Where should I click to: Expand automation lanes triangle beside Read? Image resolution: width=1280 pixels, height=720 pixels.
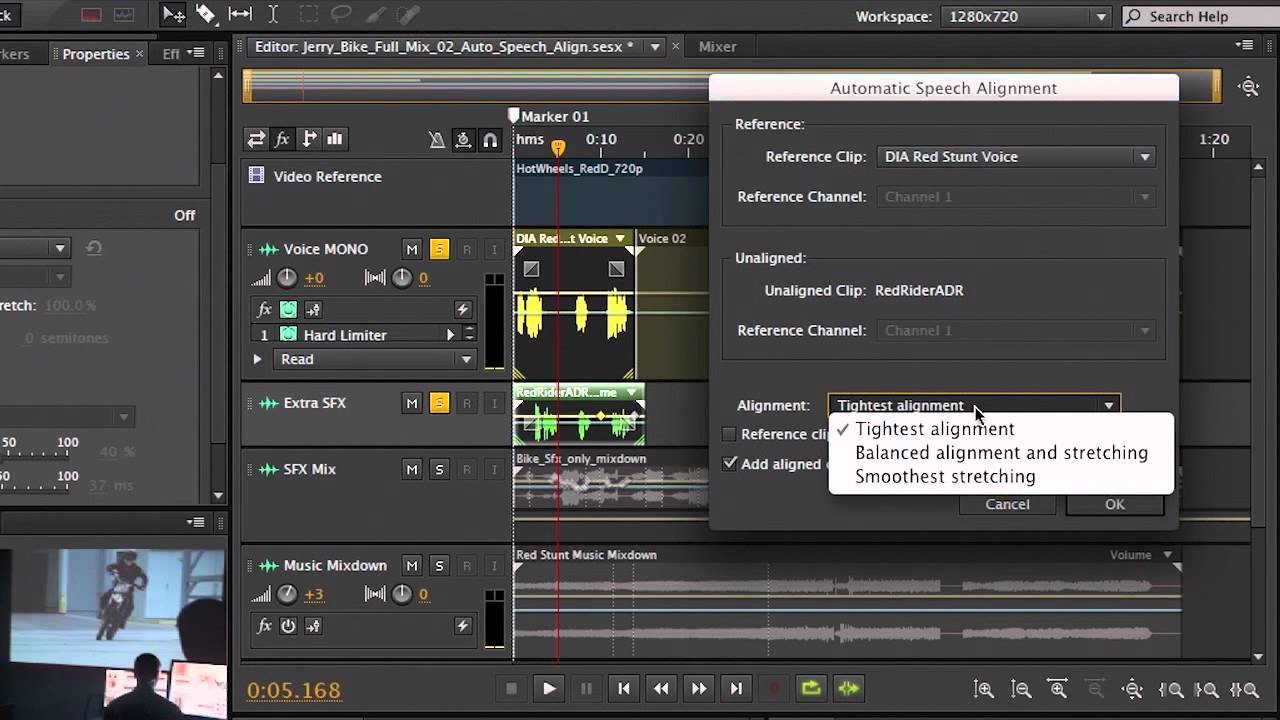coord(257,359)
